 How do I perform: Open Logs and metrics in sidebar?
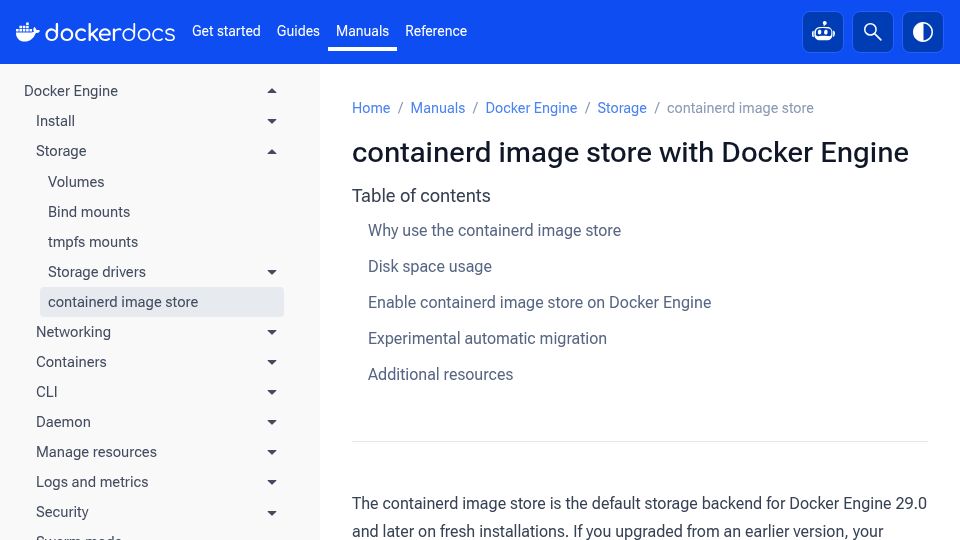[x=92, y=482]
